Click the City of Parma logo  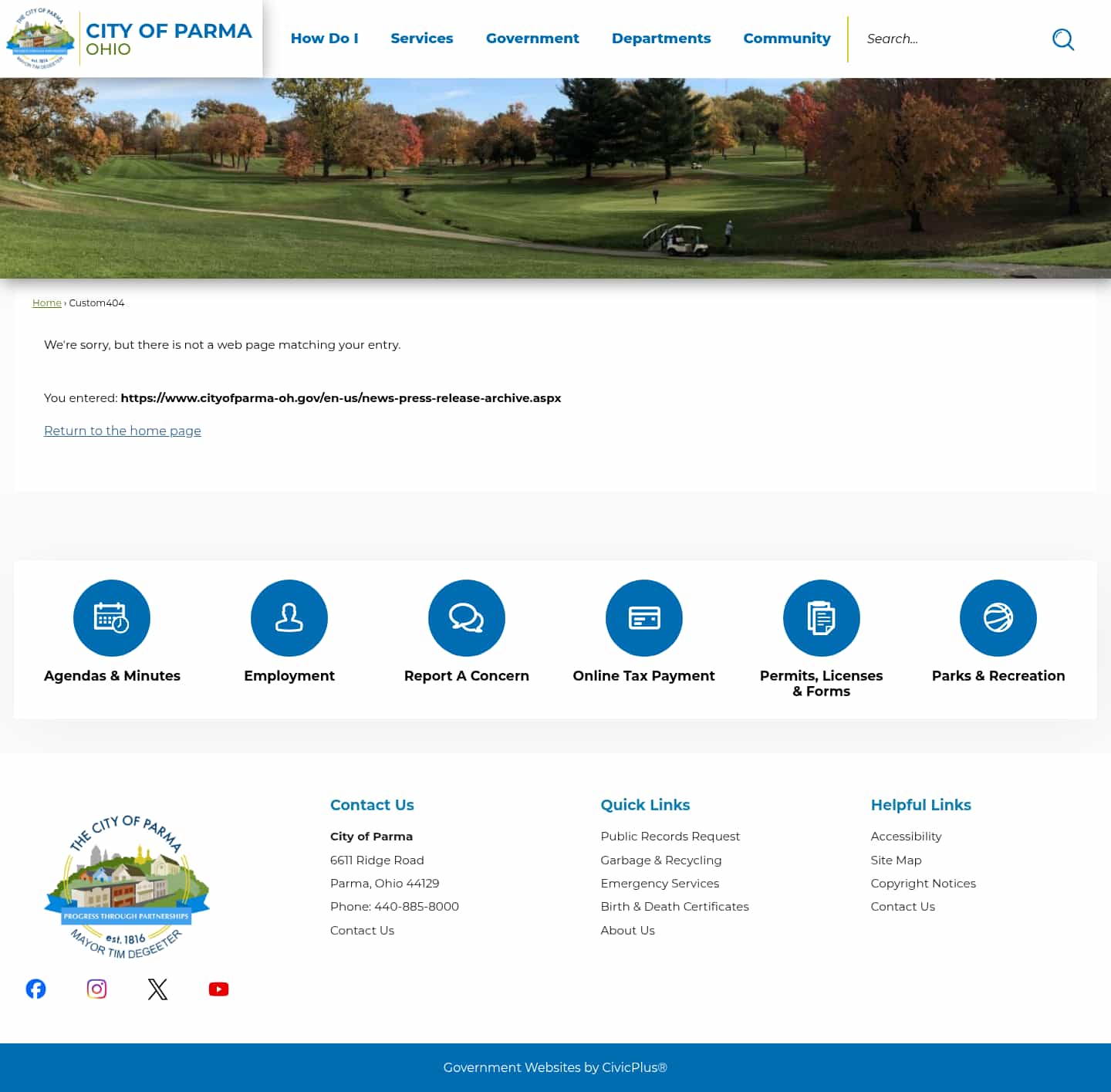pos(131,39)
